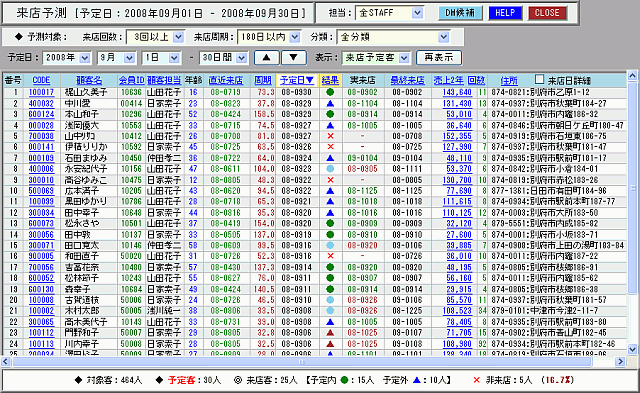Click the horizontal scrollbar track
640x393 pixels.
(x=301, y=362)
